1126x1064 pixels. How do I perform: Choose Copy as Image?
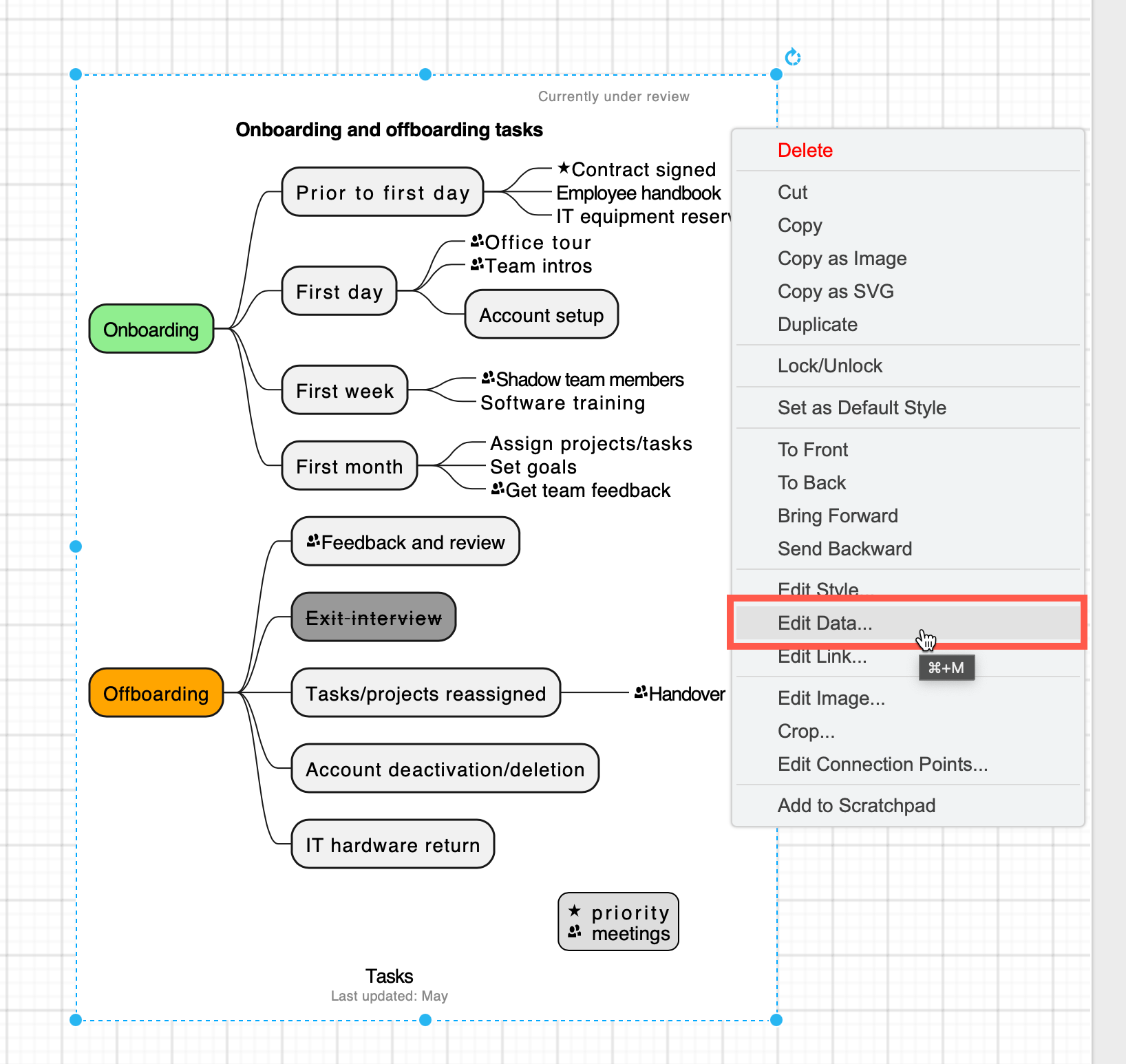pyautogui.click(x=842, y=259)
